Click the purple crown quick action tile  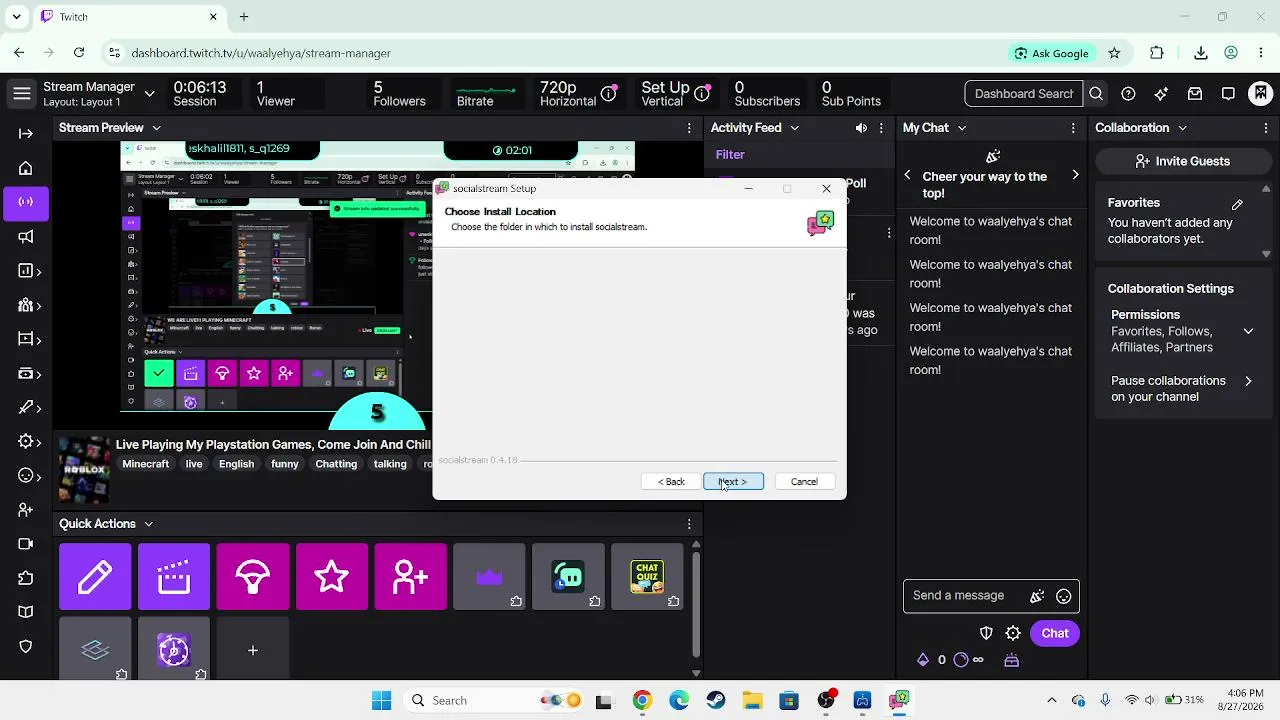pyautogui.click(x=489, y=577)
